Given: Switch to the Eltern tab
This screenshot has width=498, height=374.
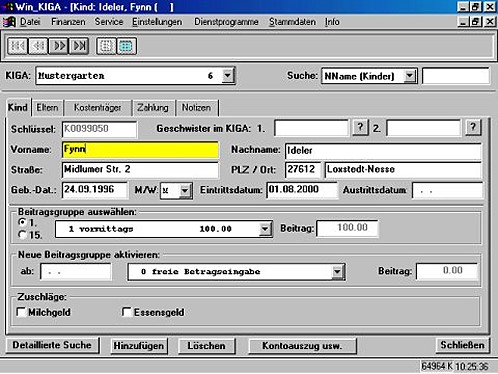Looking at the screenshot, I should coord(47,108).
